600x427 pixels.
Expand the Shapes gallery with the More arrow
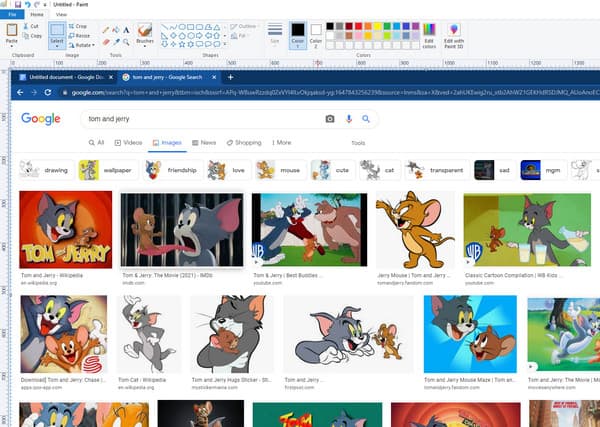225,44
